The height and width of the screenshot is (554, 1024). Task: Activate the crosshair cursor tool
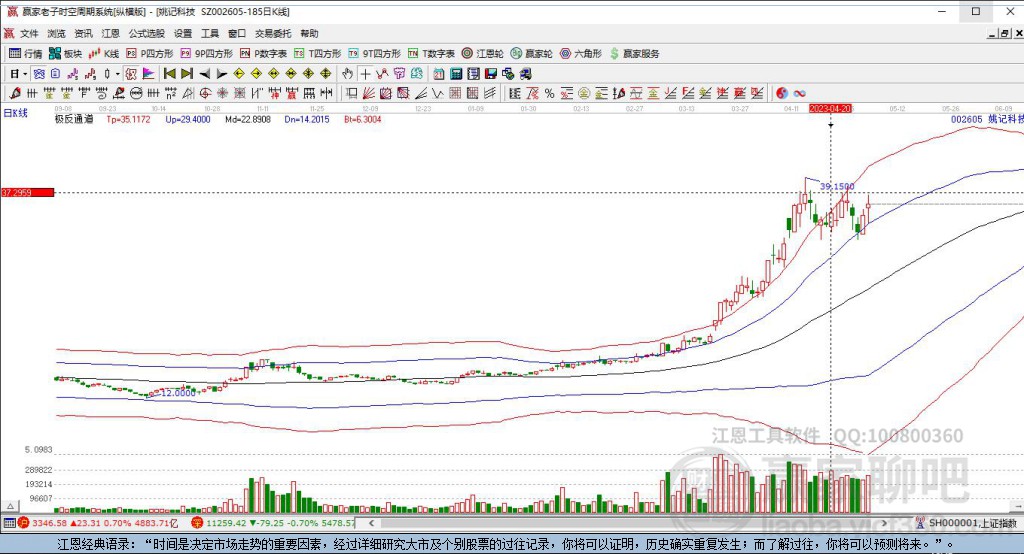pos(365,73)
